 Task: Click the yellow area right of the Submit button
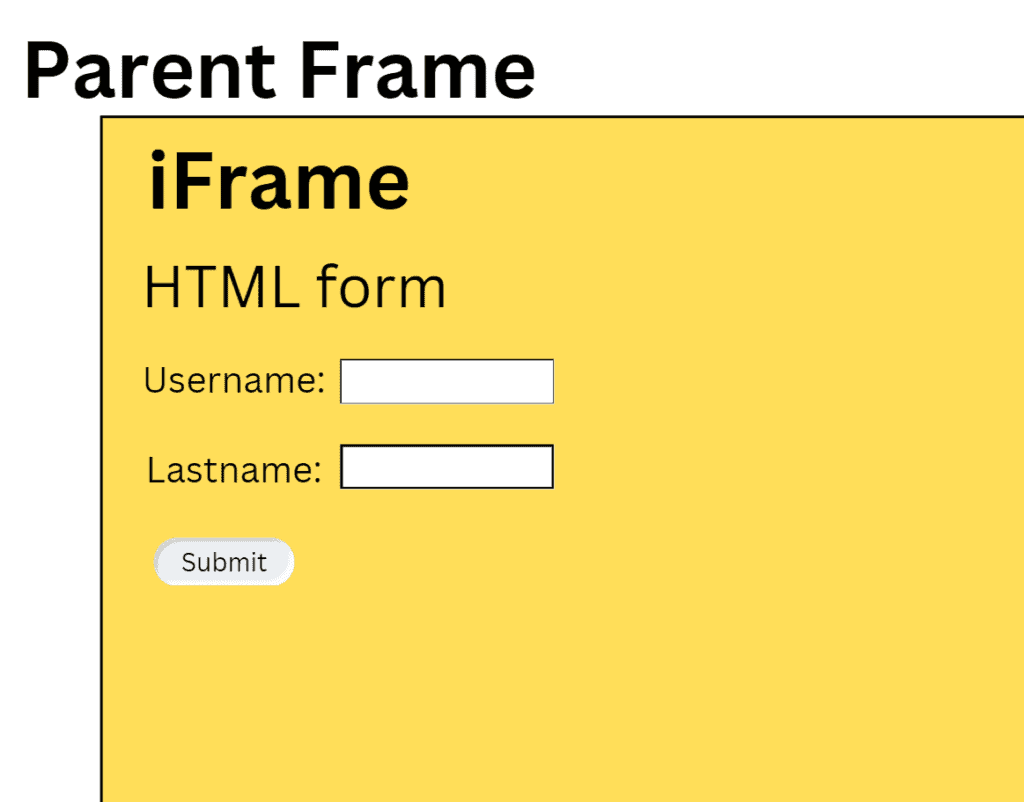click(600, 562)
